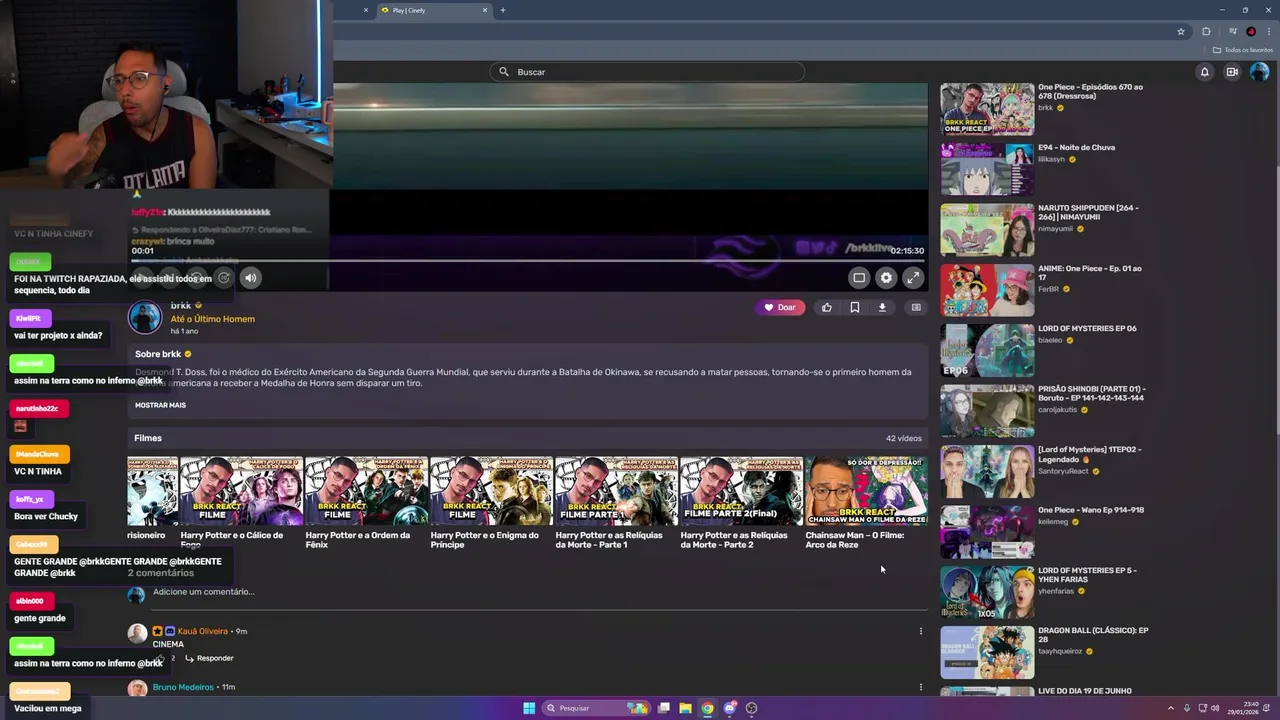Open the video player settings gear
This screenshot has width=1280, height=720.
pos(886,278)
